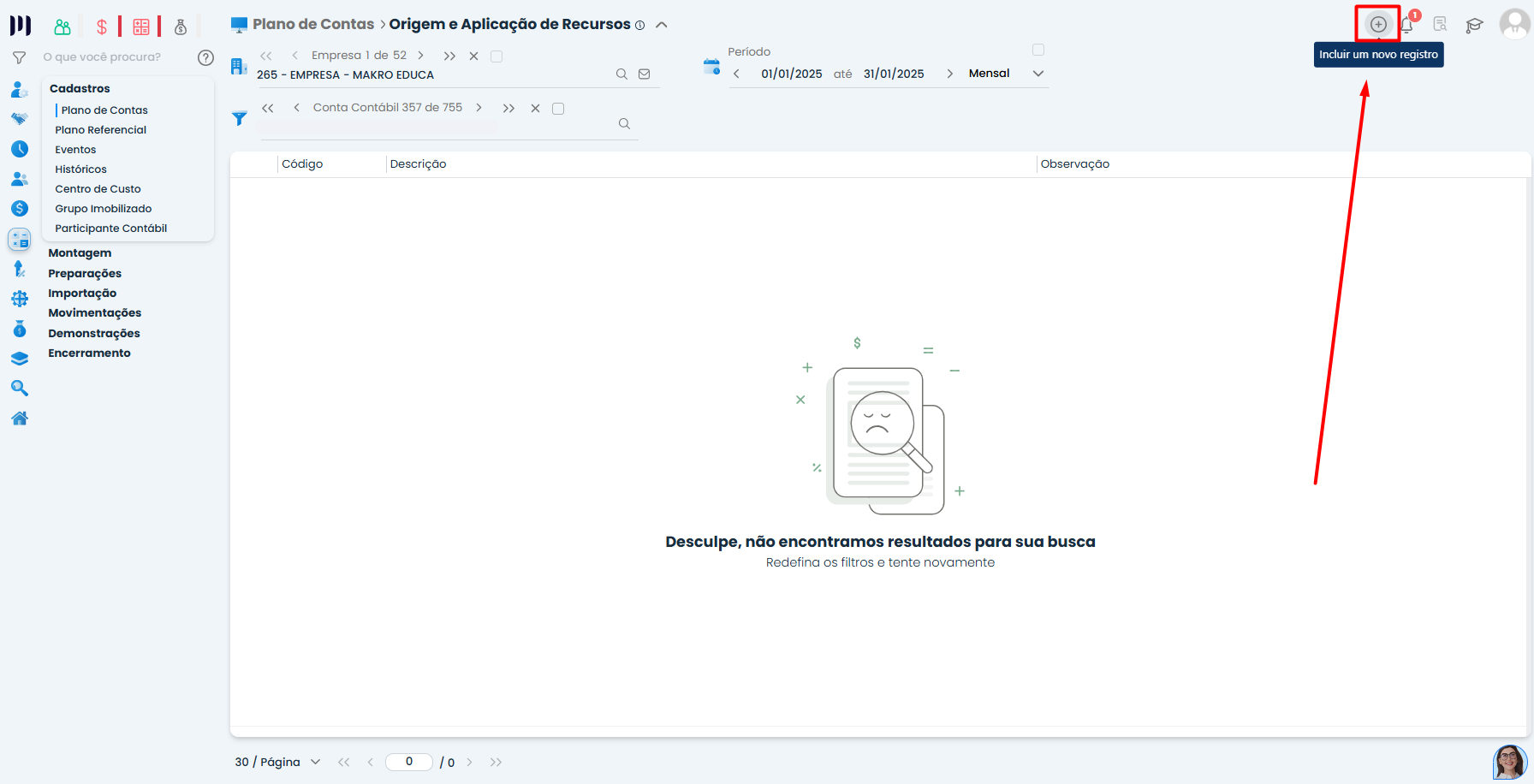Click the Observação column header
Screen dimensions: 1534x784
click(x=1075, y=164)
